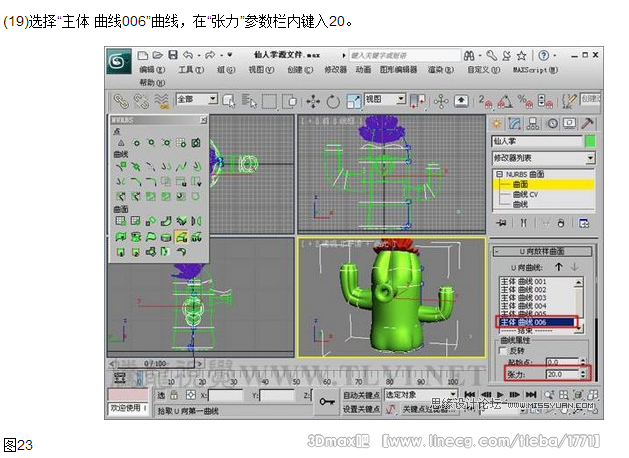This screenshot has height=458, width=629.
Task: Activate the Select Object tool
Action: point(229,101)
